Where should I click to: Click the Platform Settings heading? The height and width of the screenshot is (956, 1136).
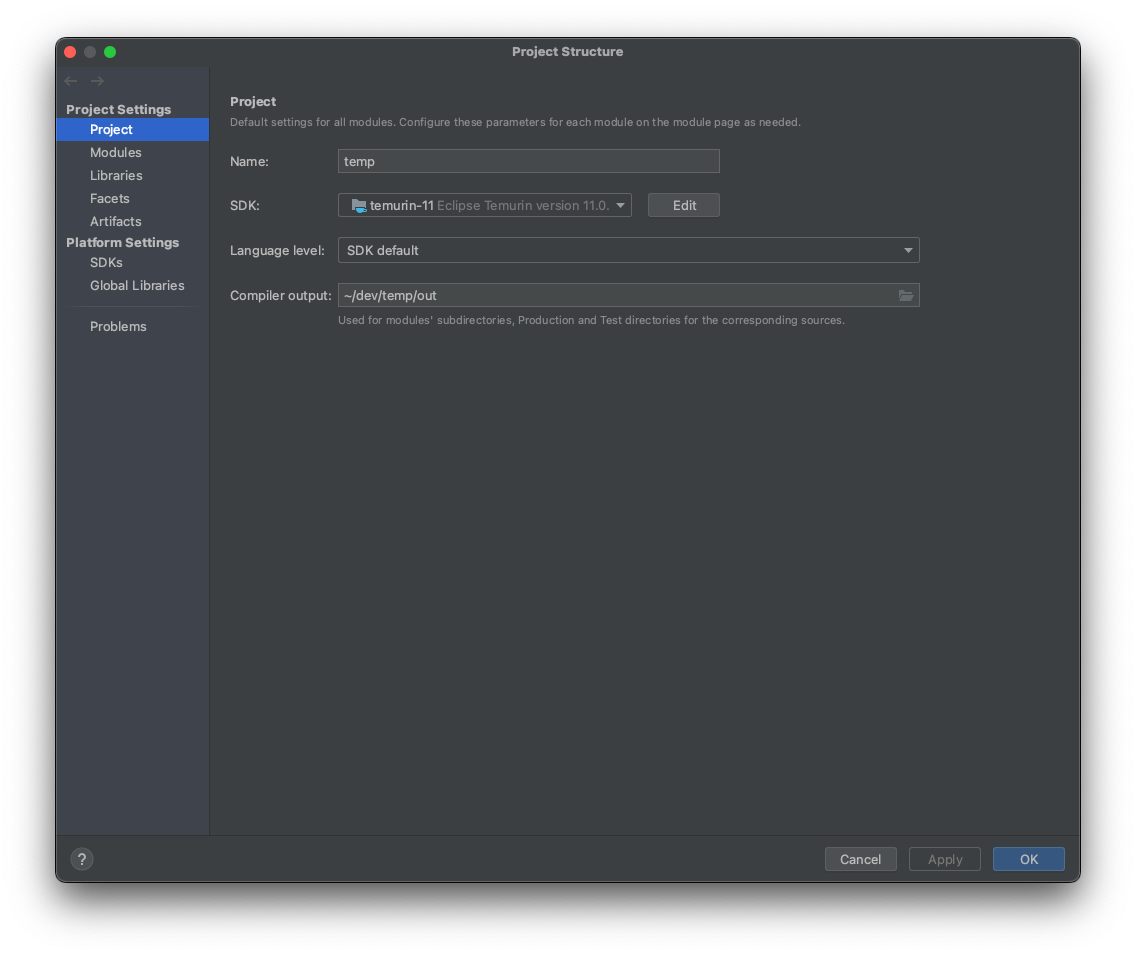(x=122, y=243)
